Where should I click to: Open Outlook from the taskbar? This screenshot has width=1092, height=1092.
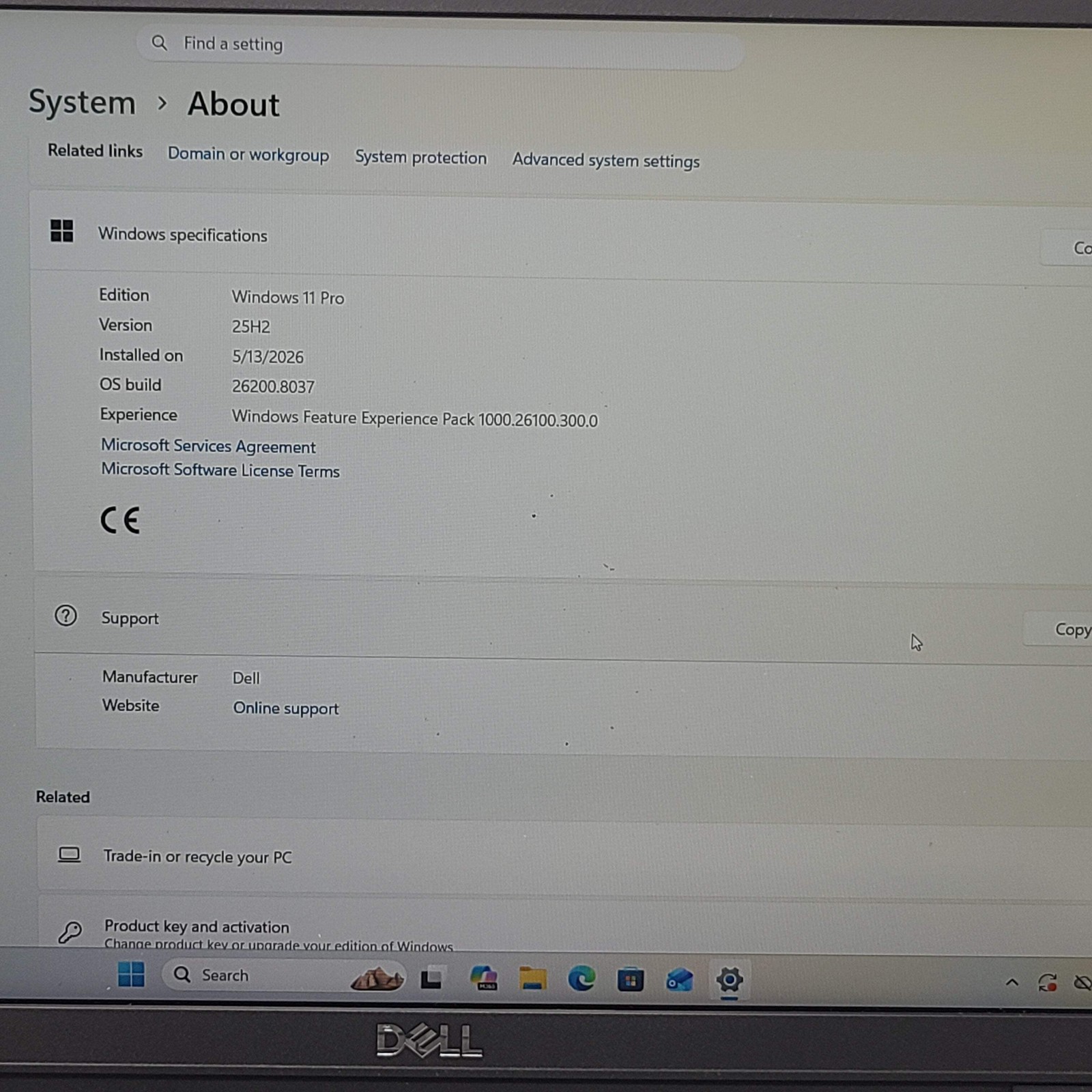click(x=680, y=981)
